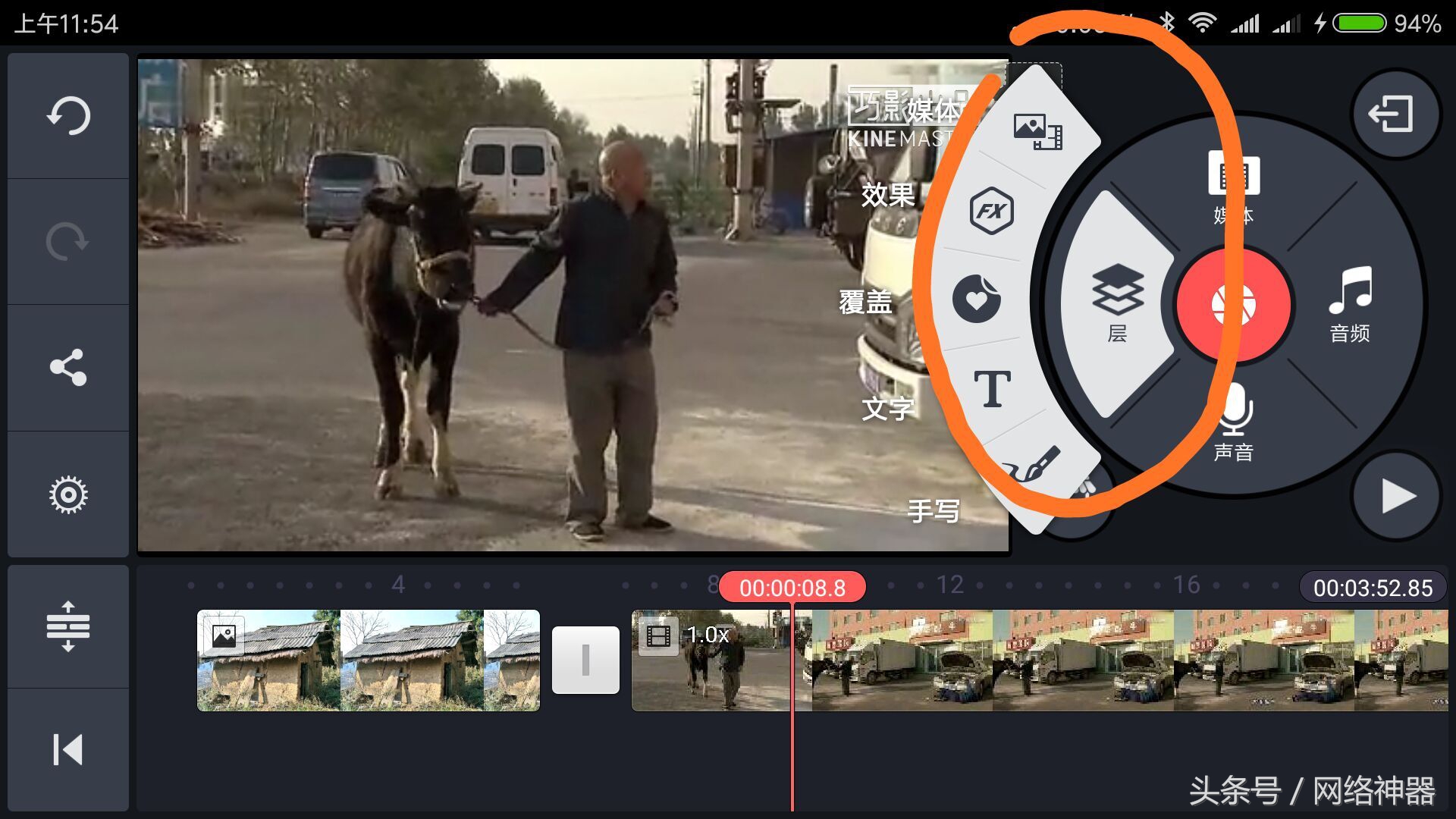This screenshot has width=1456, height=819.
Task: Expand the timeline height control
Action: click(x=68, y=626)
